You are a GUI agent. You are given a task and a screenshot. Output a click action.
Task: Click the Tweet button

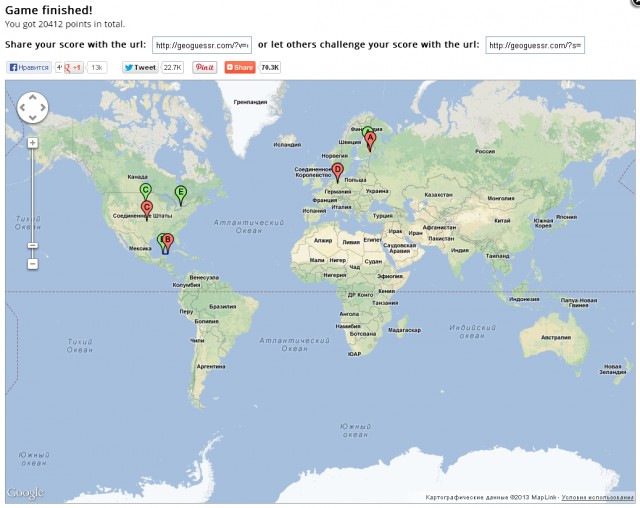pyautogui.click(x=140, y=67)
